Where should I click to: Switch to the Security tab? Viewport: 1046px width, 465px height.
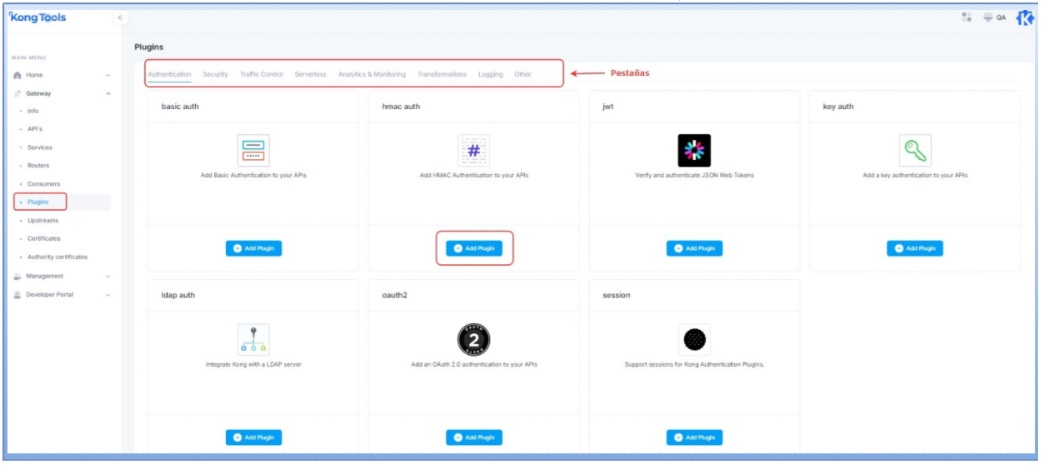point(215,74)
